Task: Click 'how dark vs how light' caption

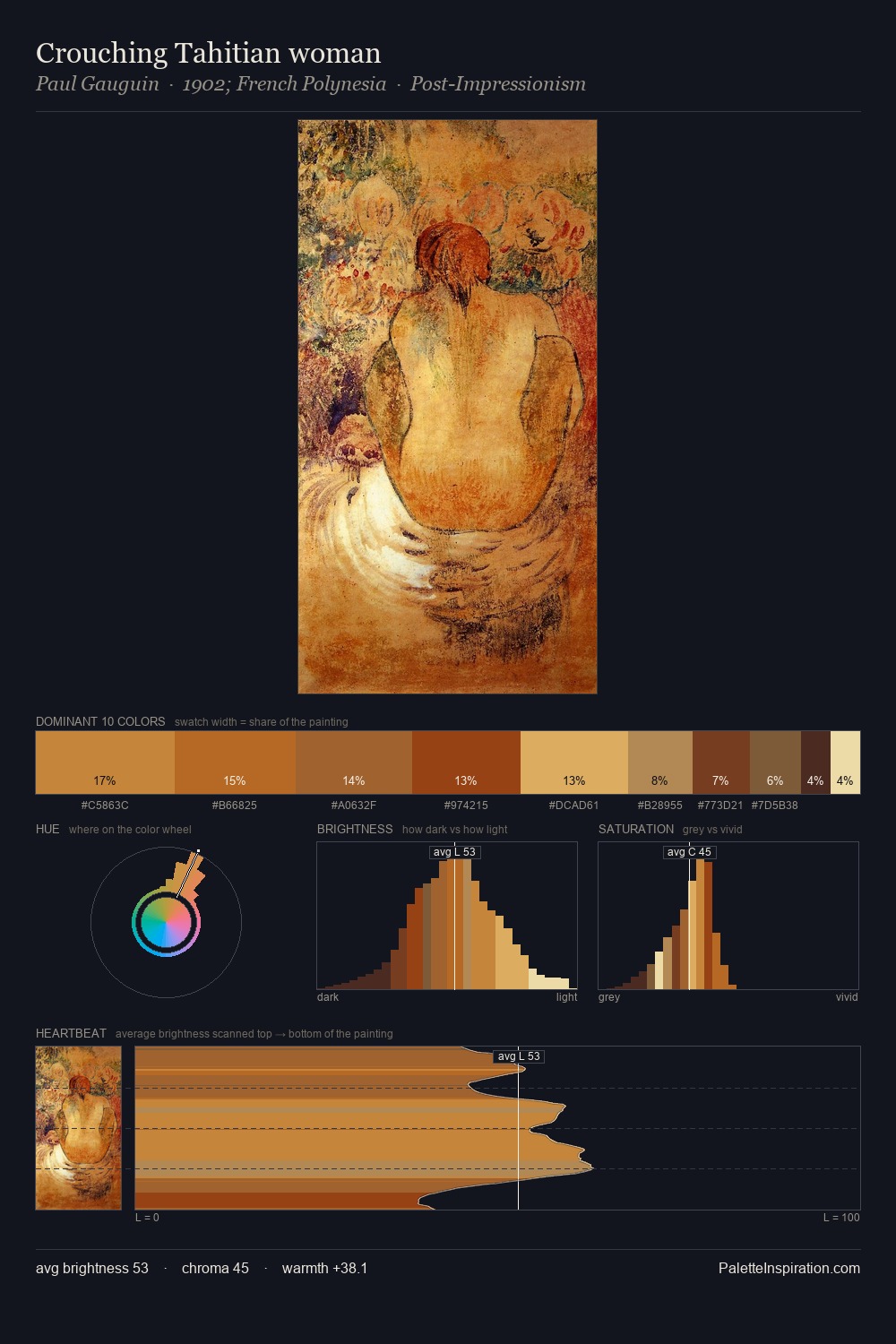Action: coord(455,829)
